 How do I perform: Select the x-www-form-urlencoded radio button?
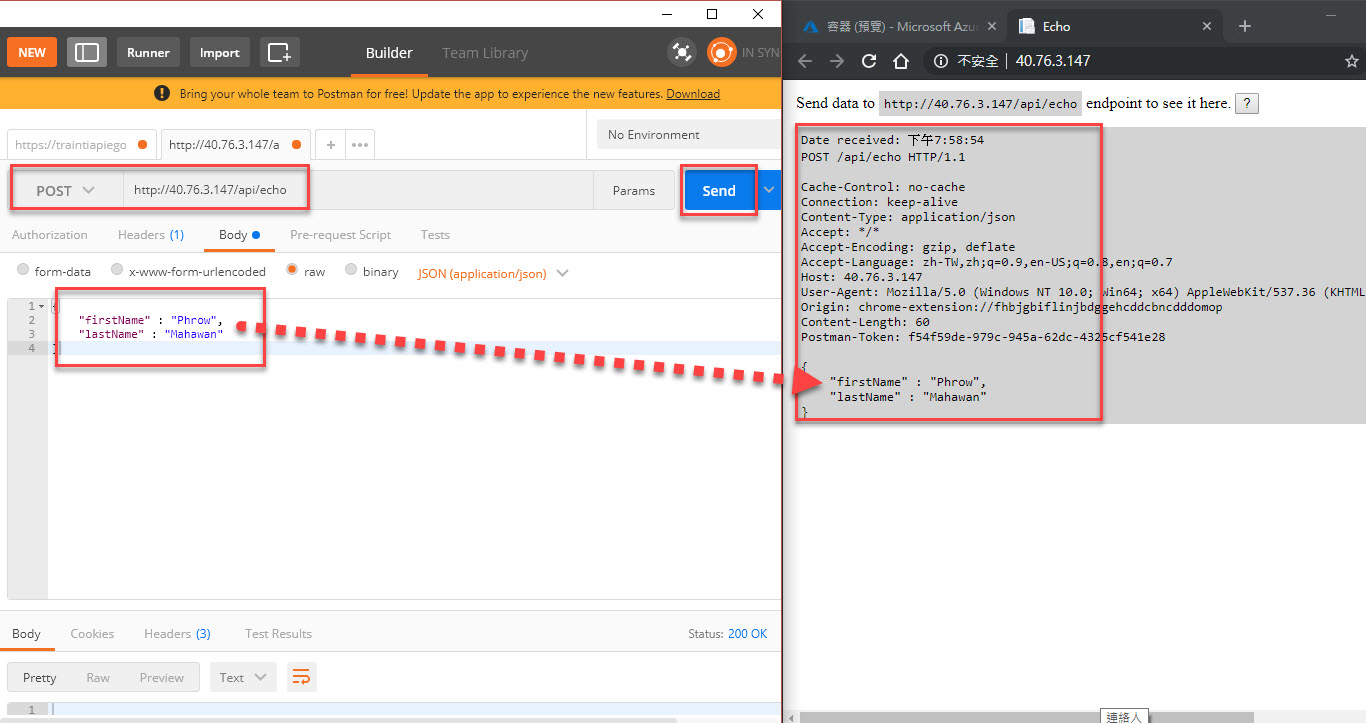tap(117, 270)
